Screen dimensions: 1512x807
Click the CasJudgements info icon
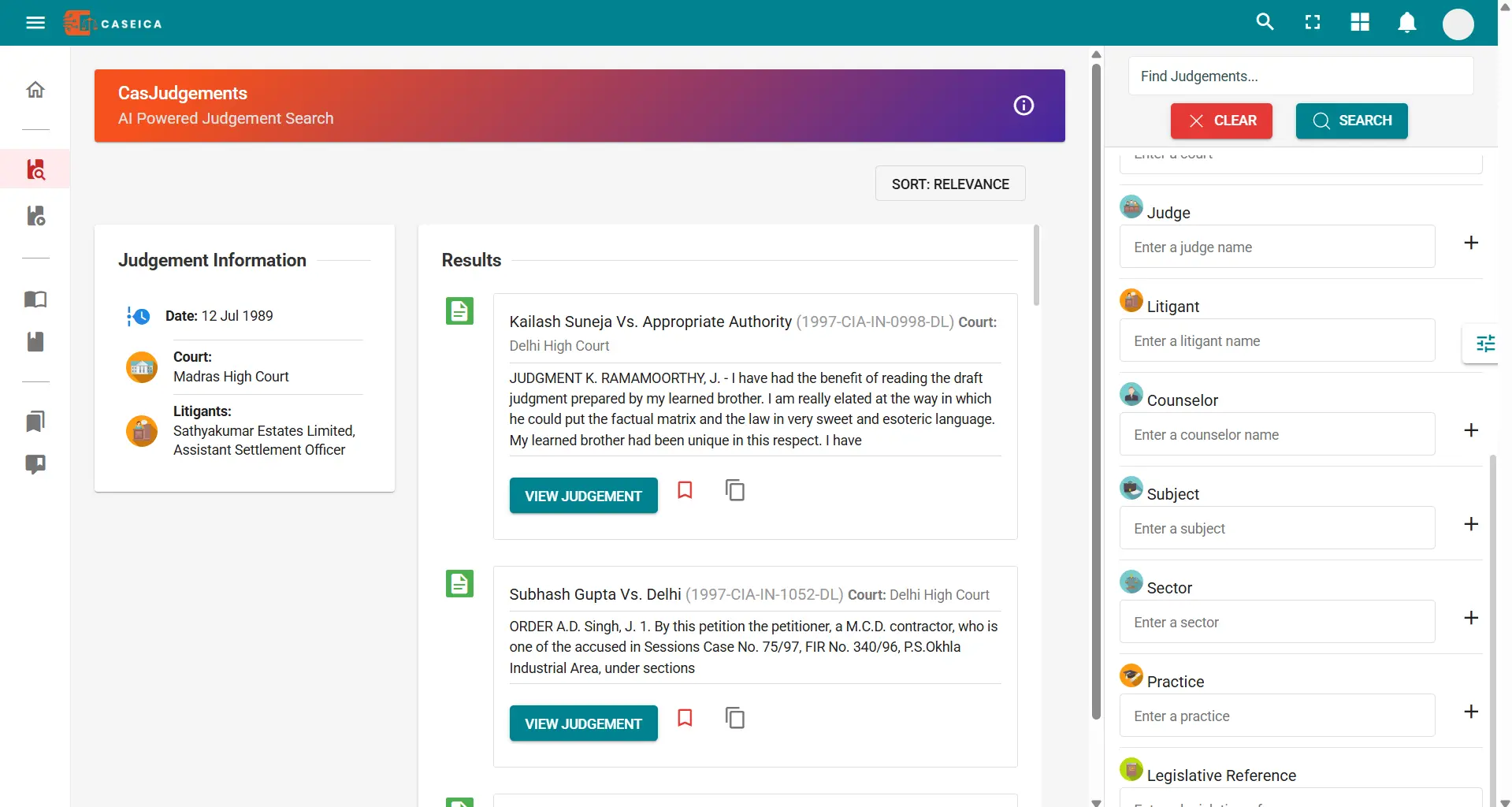[1023, 106]
